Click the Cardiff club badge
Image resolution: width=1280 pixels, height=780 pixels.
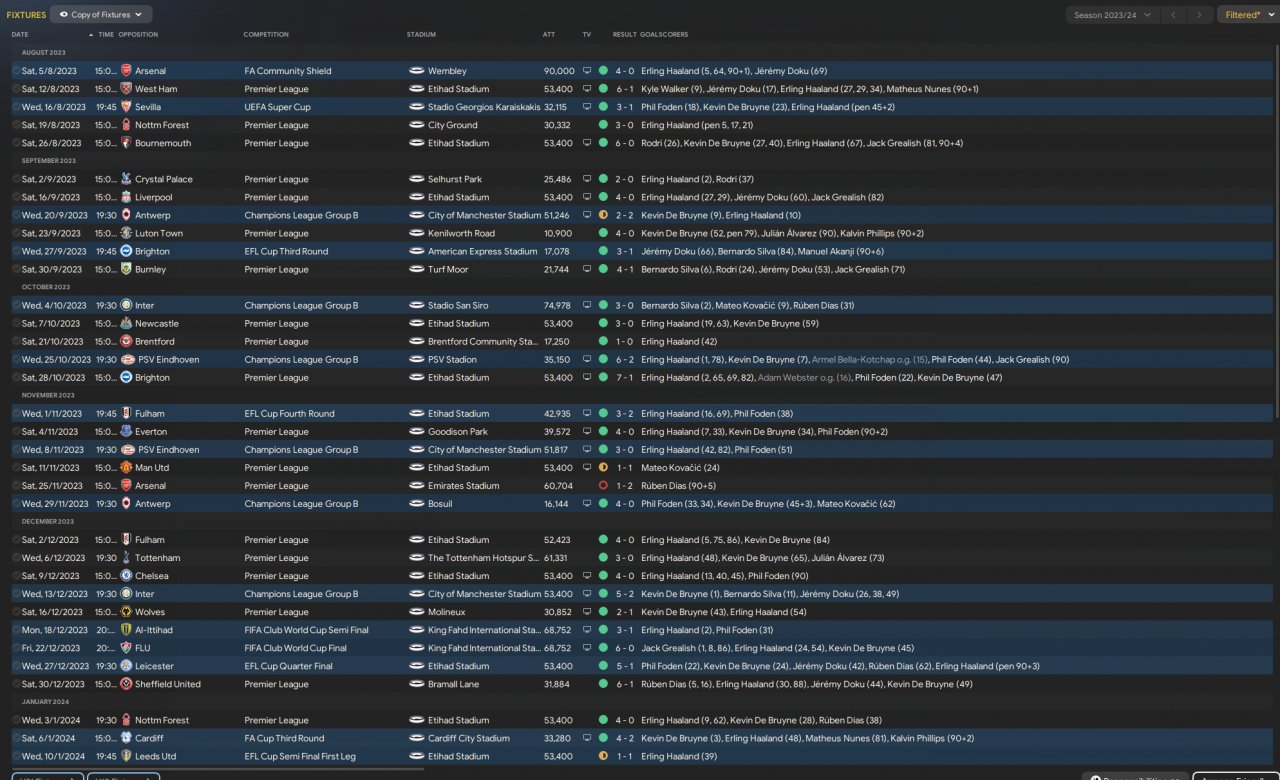point(126,738)
